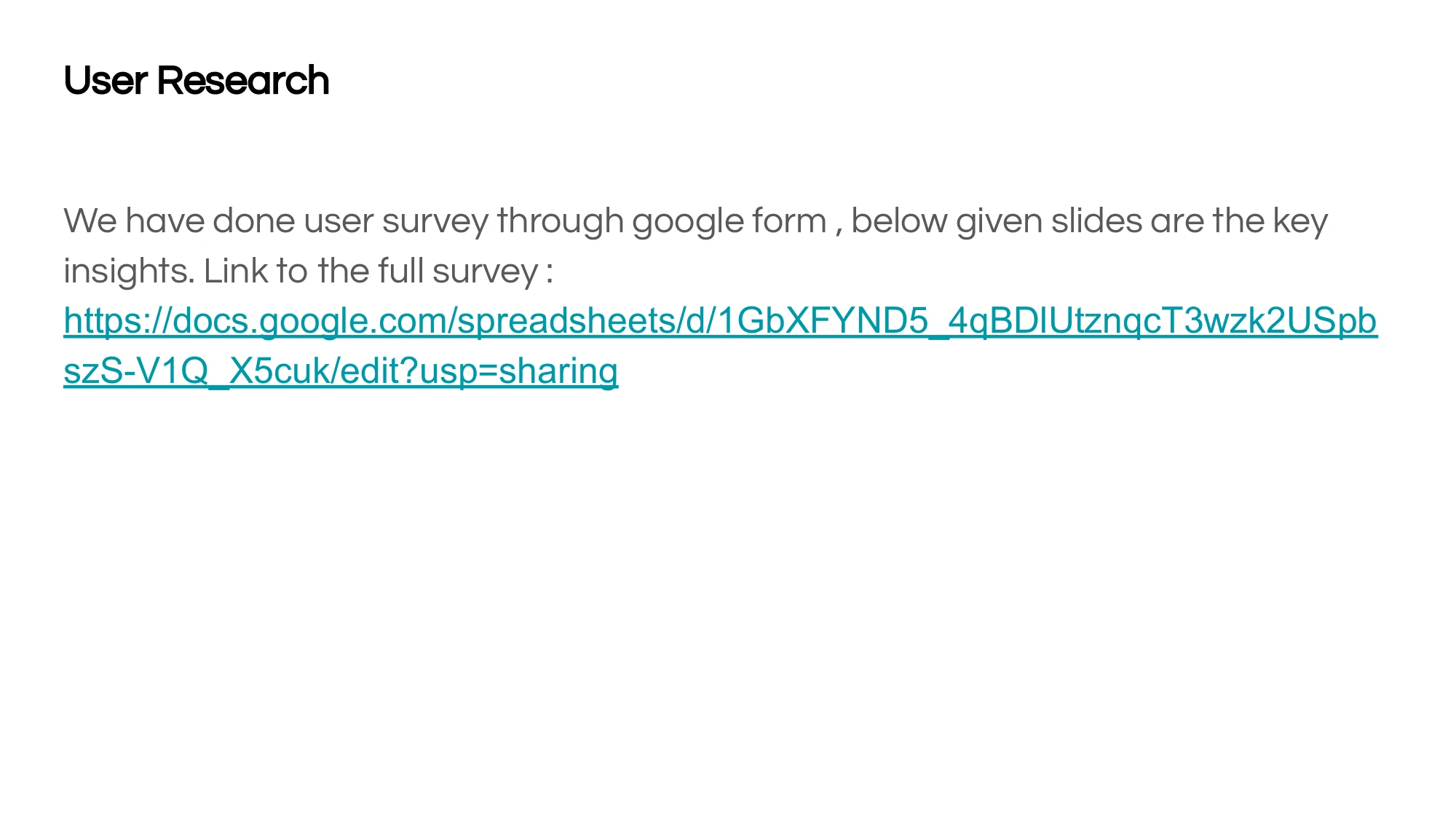Click the word "User" in the heading
1456x819 pixels.
click(106, 80)
